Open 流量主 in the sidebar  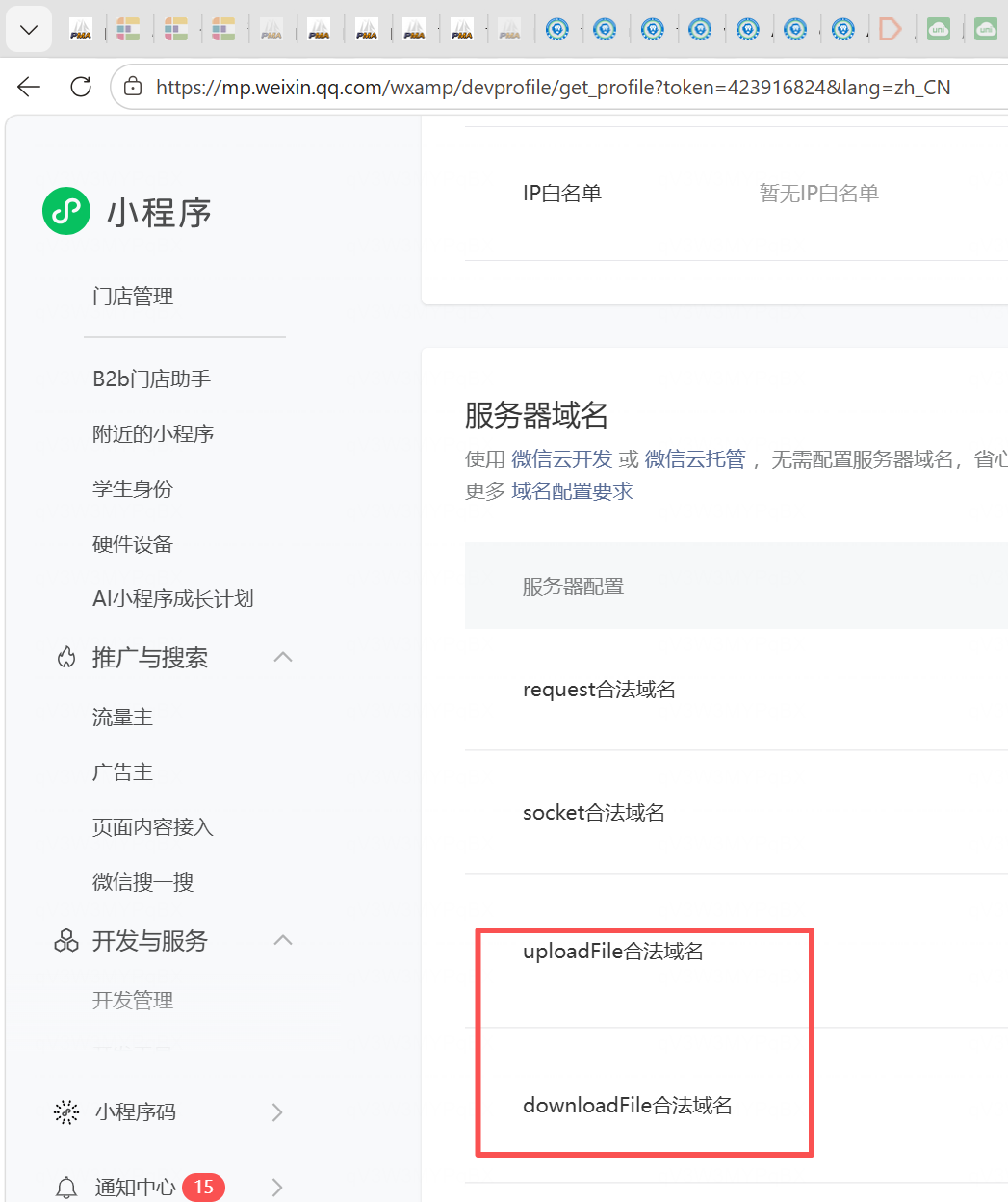[122, 718]
